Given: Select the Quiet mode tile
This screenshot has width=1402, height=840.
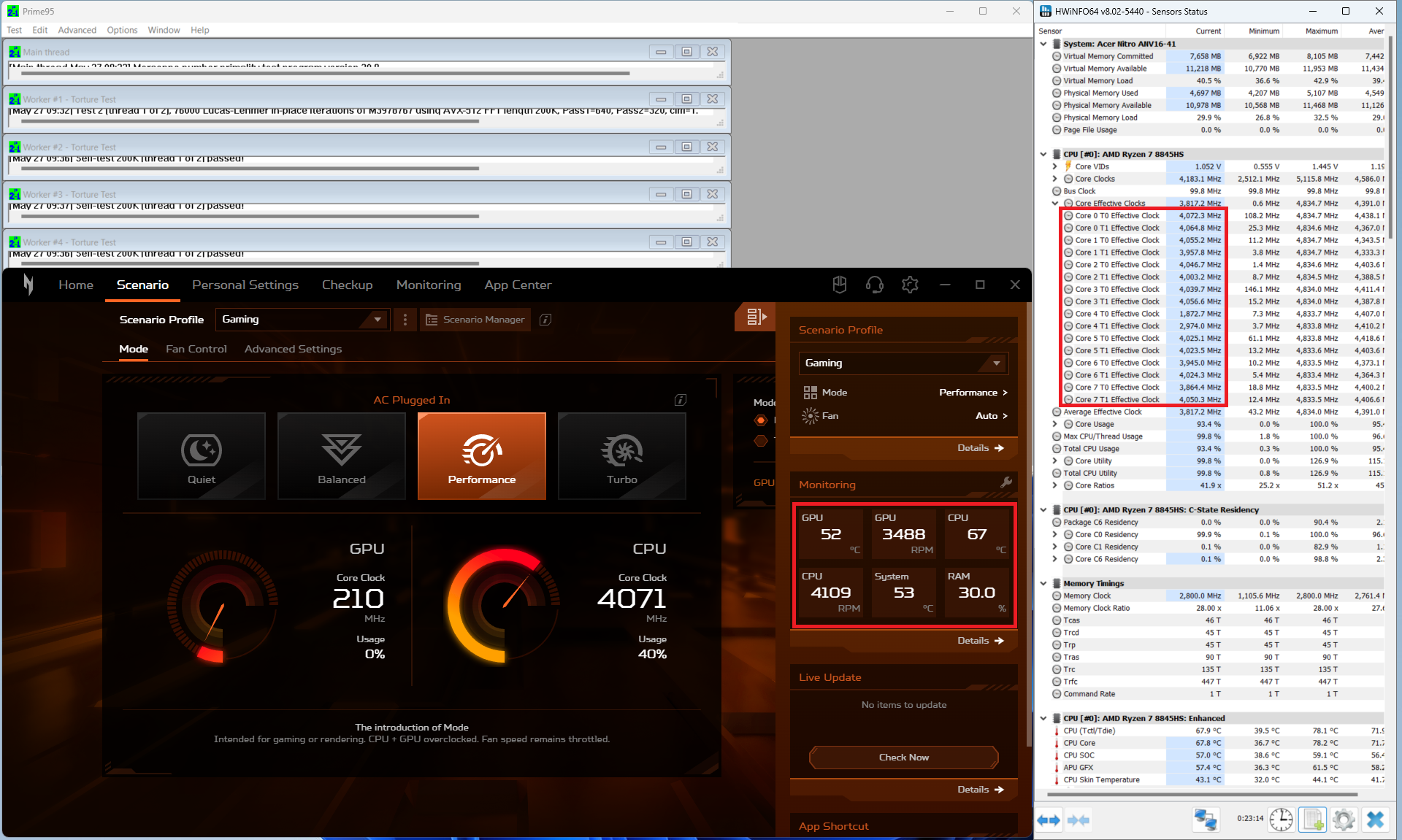Looking at the screenshot, I should [202, 456].
